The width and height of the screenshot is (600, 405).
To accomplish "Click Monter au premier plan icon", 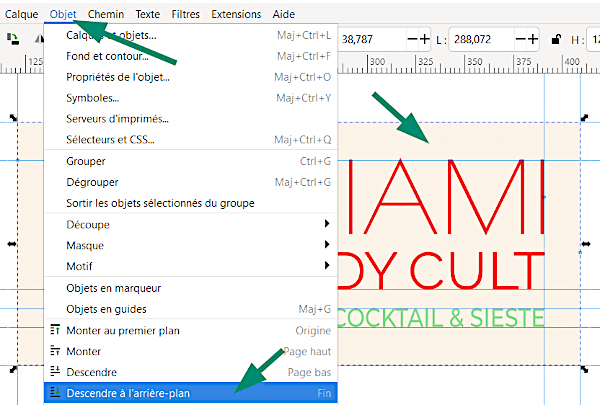I will 55,330.
